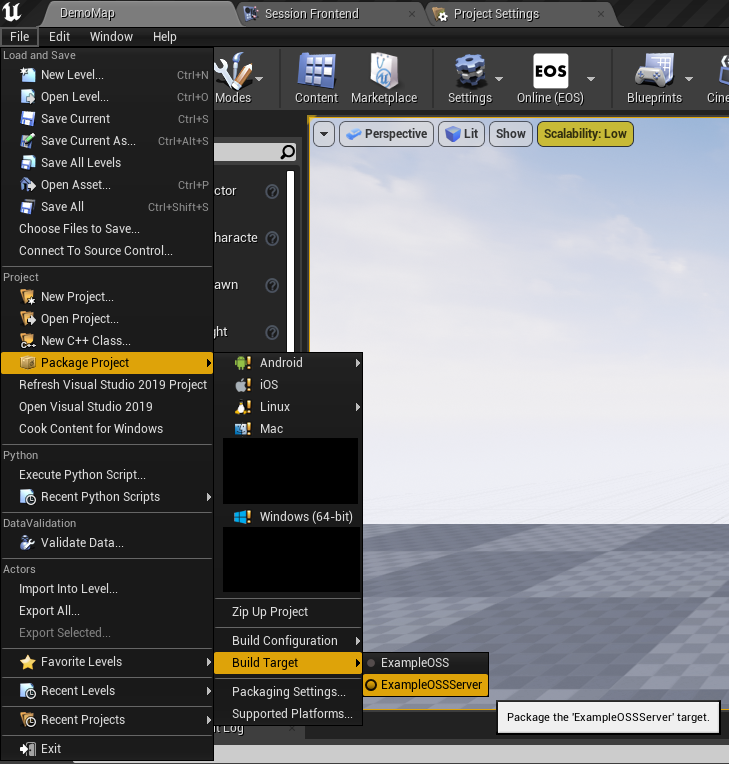Screen dimensions: 729x764
Task: Open Packaging Settings menu entry
Action: pyautogui.click(x=288, y=692)
